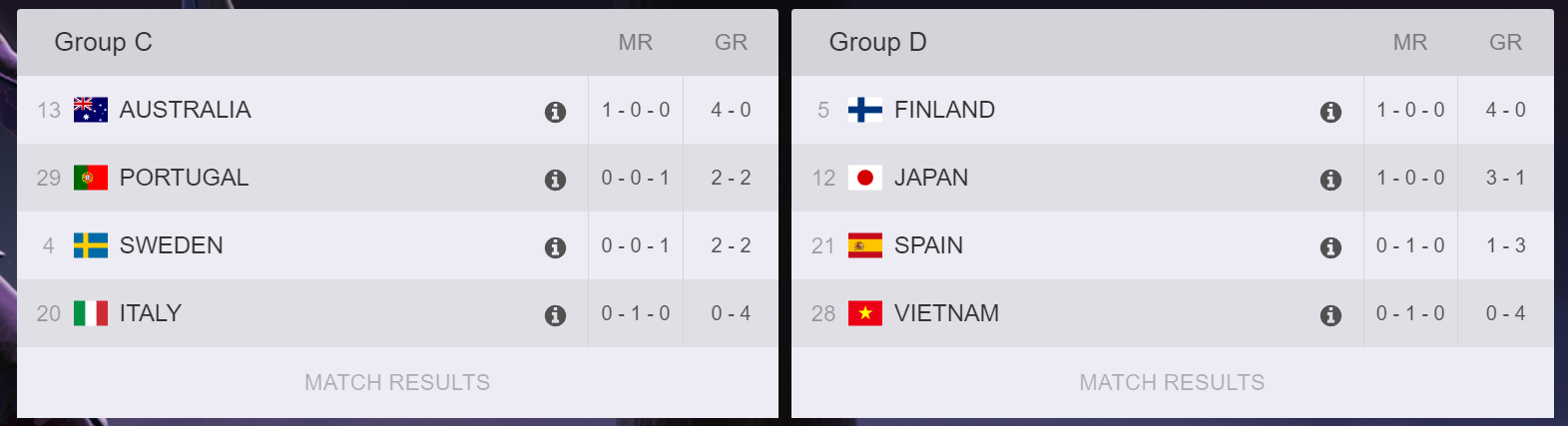The image size is (1568, 426).
Task: Click the Group C header title
Action: pyautogui.click(x=103, y=42)
